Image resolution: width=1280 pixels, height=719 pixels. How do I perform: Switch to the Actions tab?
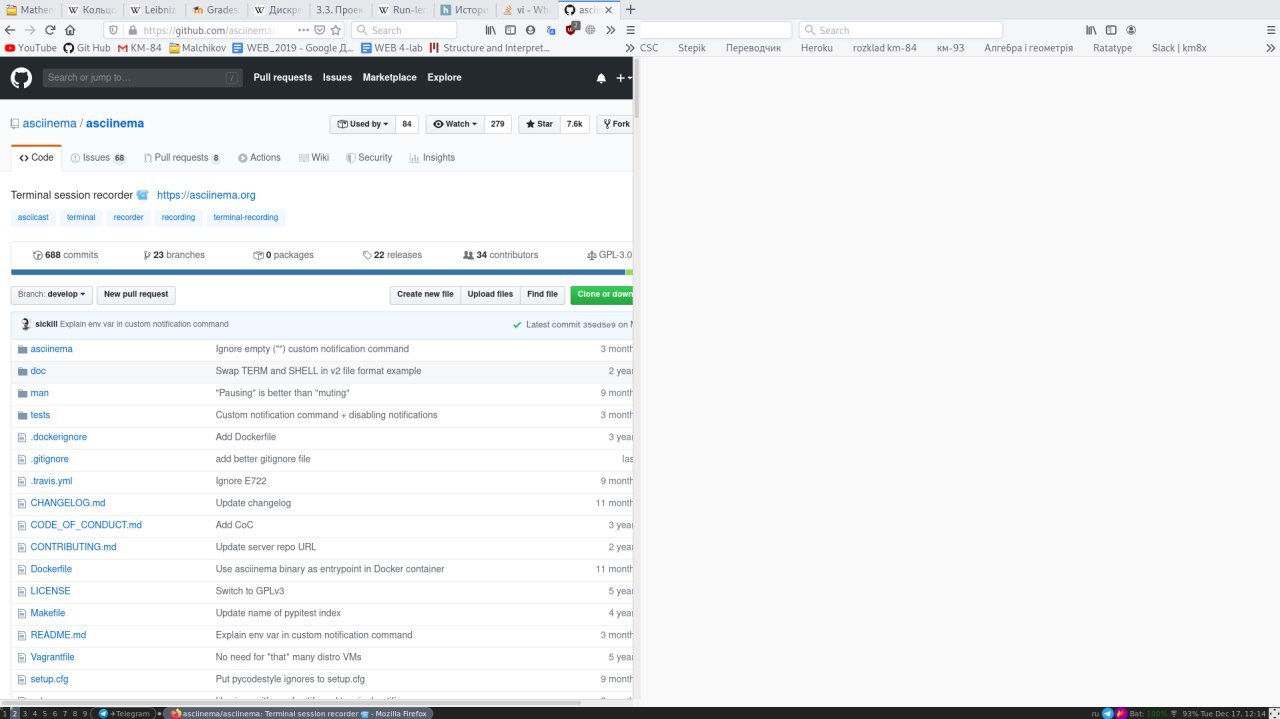point(259,157)
